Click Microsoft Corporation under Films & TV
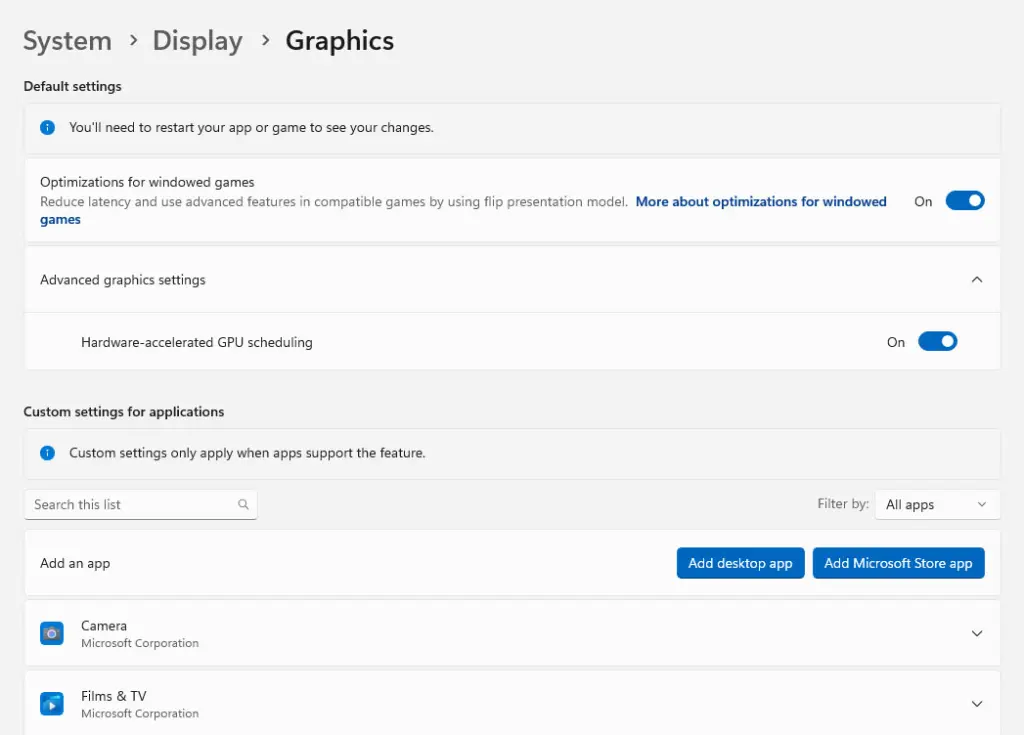The height and width of the screenshot is (735, 1024). 140,713
